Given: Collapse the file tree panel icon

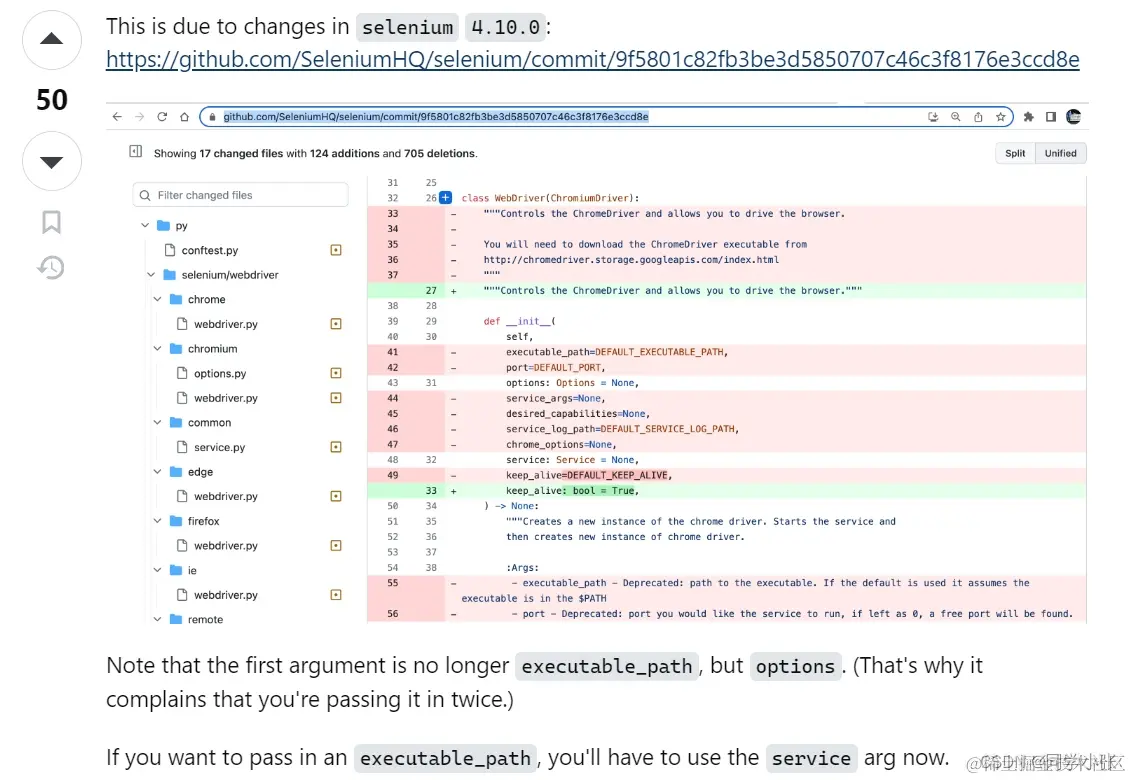Looking at the screenshot, I should pyautogui.click(x=136, y=152).
